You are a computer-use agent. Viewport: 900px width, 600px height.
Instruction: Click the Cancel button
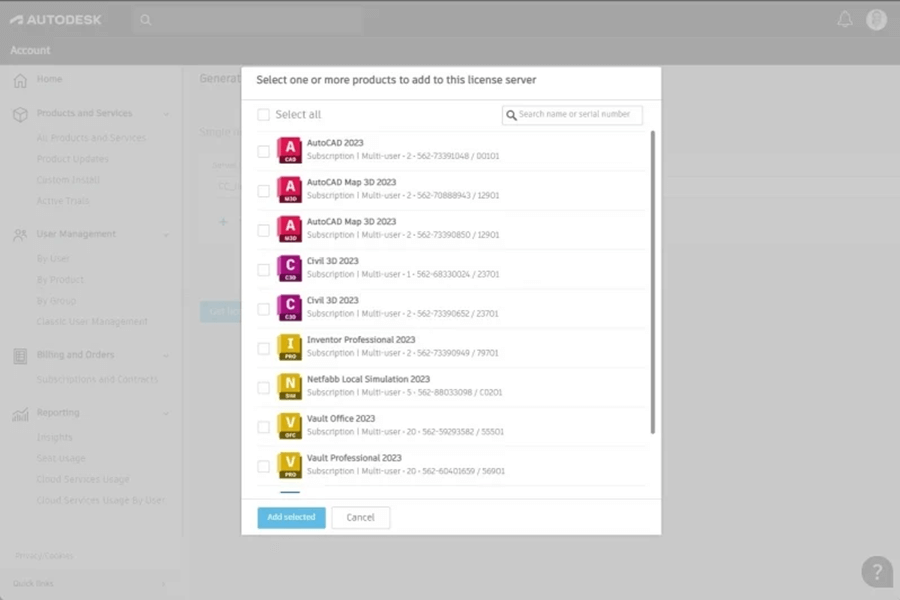pos(360,517)
